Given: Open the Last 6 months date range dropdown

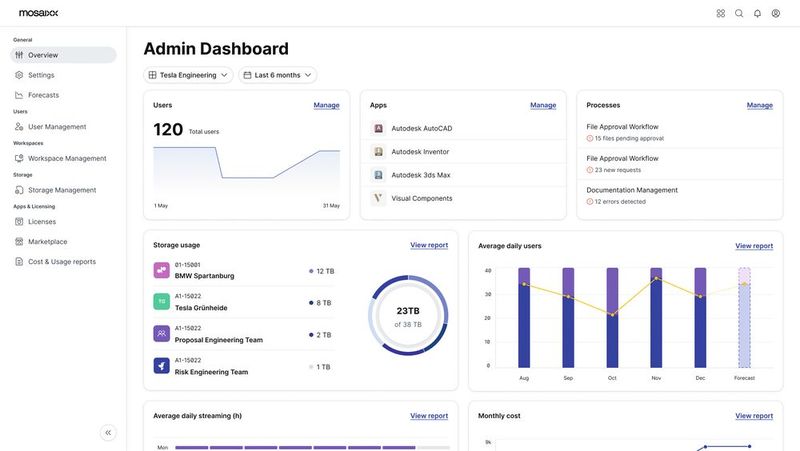Looking at the screenshot, I should tap(278, 75).
